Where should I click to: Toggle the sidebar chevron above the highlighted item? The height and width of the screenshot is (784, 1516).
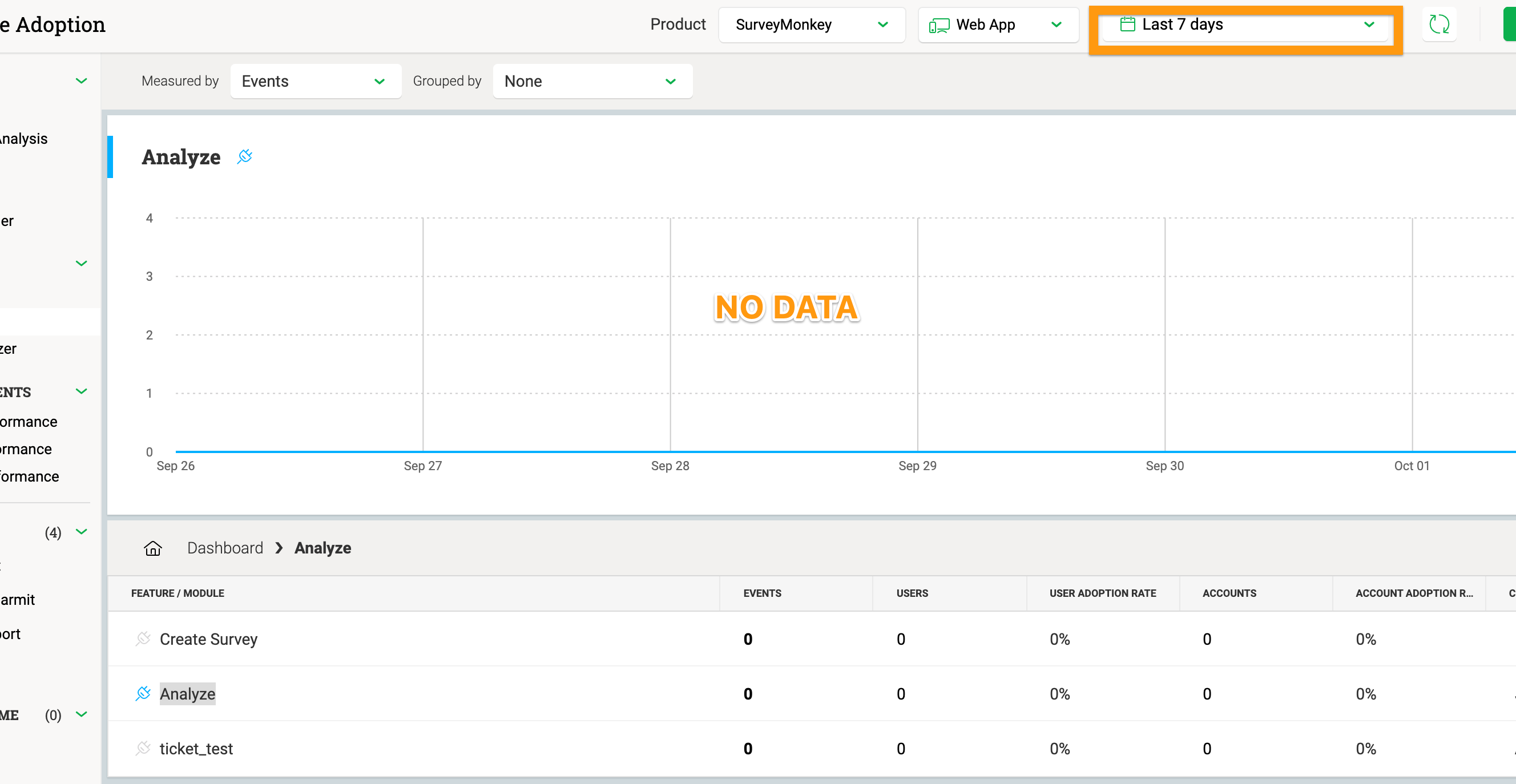pyautogui.click(x=81, y=263)
